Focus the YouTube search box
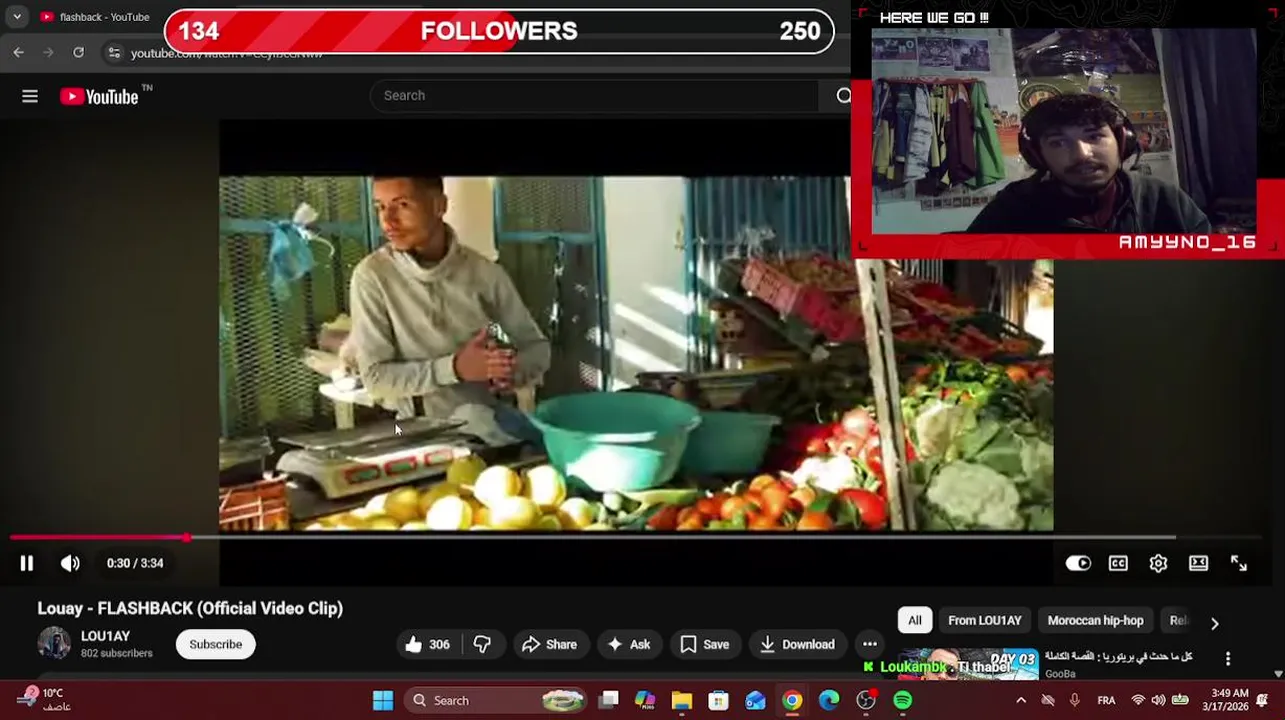The height and width of the screenshot is (720, 1285). pos(595,96)
